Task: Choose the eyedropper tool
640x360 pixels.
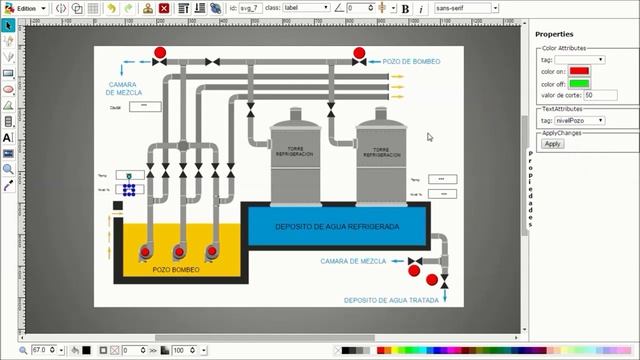Action: [x=8, y=186]
